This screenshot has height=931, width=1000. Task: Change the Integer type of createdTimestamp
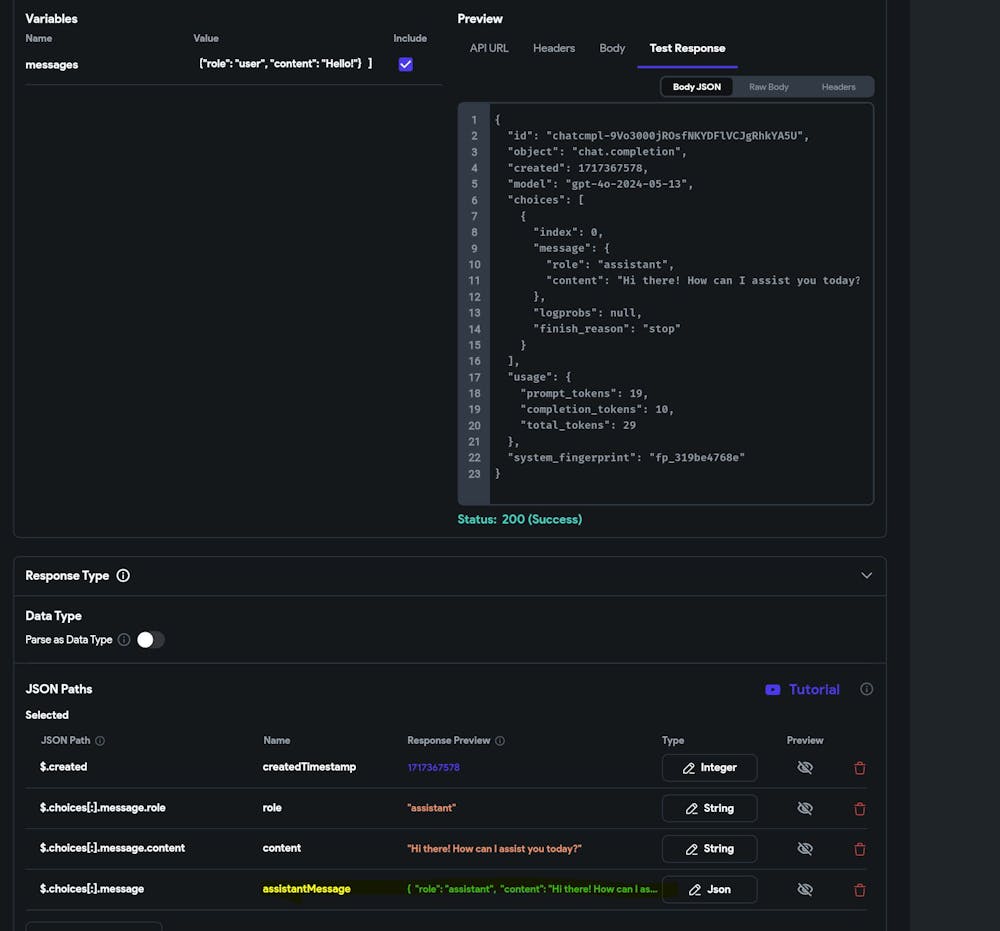click(x=709, y=768)
